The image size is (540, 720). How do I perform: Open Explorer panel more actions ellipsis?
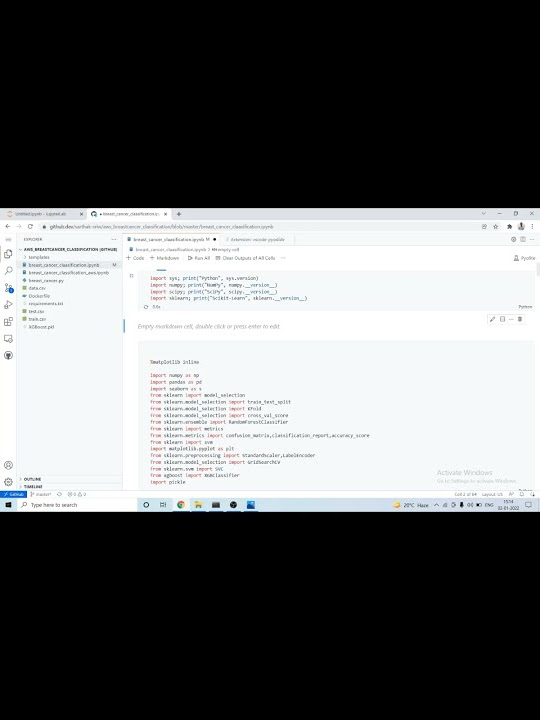[113, 239]
